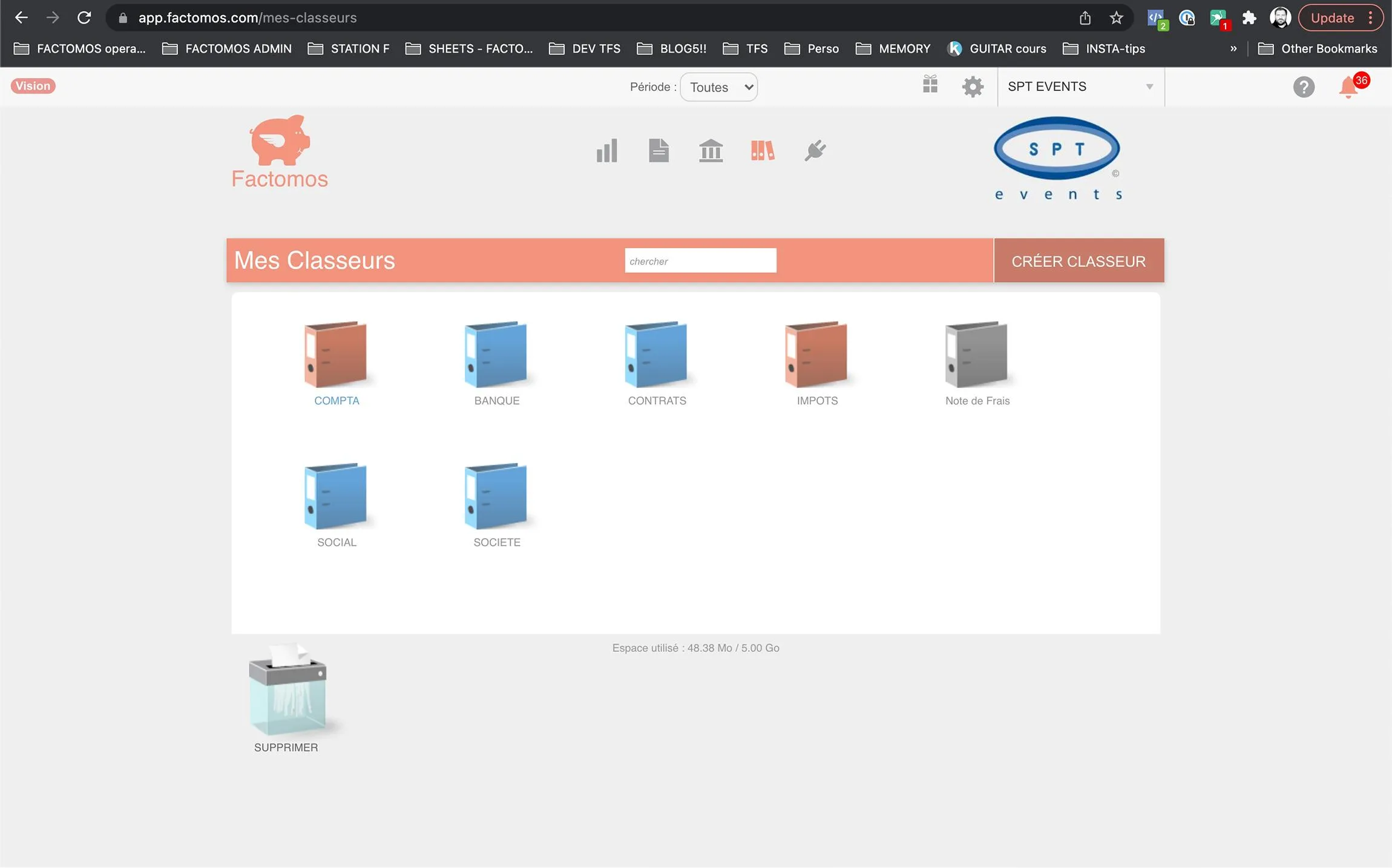Open the DEV TFS bookmark folder
1392x868 pixels.
[585, 48]
